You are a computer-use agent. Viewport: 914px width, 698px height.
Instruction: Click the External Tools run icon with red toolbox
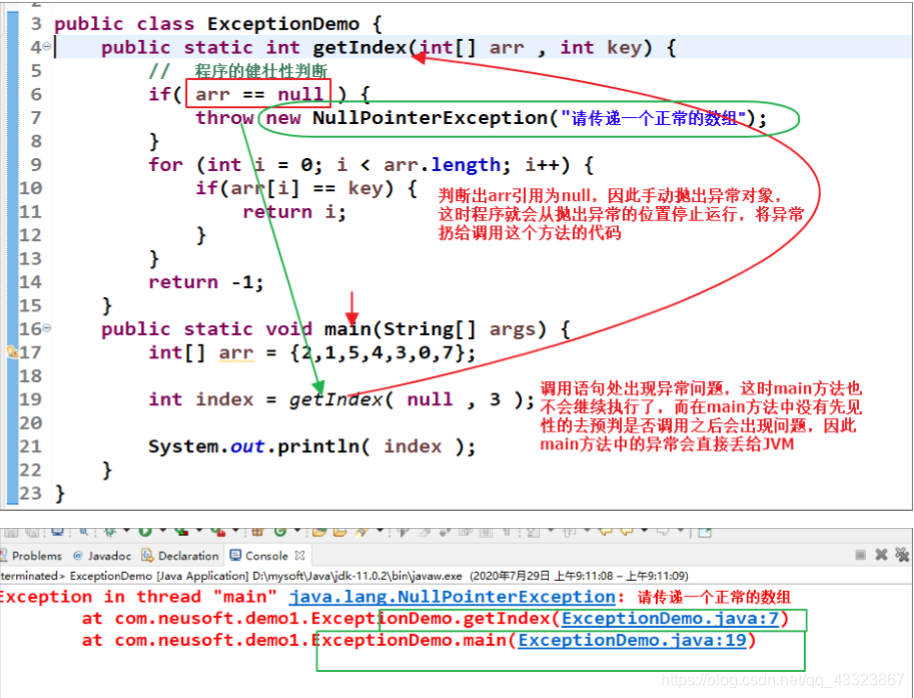click(x=218, y=531)
